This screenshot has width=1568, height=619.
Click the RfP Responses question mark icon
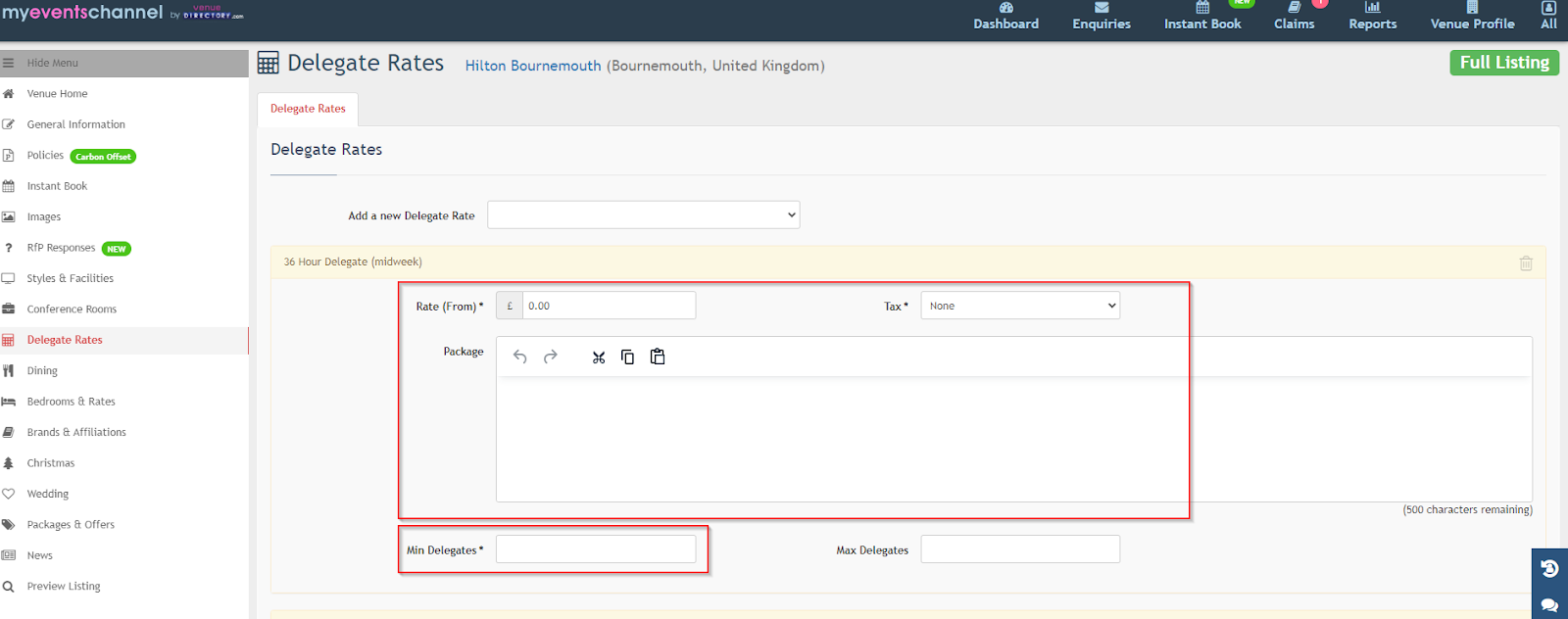coord(8,248)
